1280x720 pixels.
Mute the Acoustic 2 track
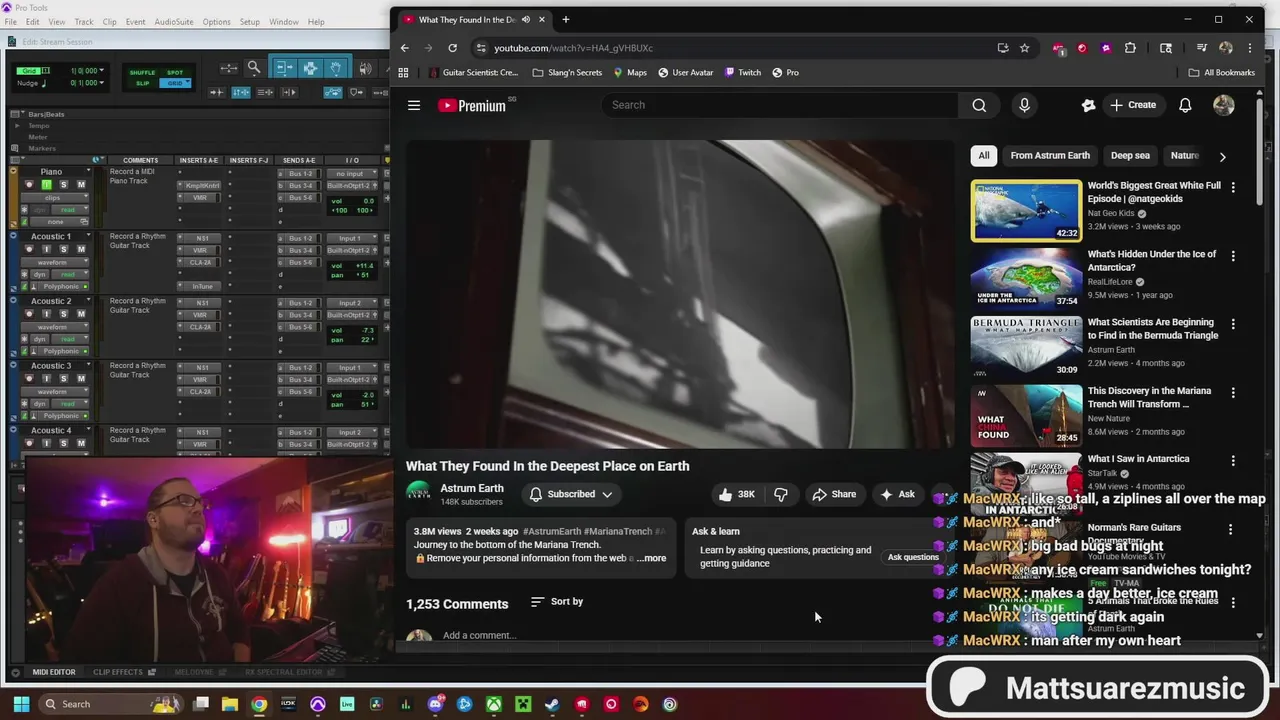pos(81,314)
